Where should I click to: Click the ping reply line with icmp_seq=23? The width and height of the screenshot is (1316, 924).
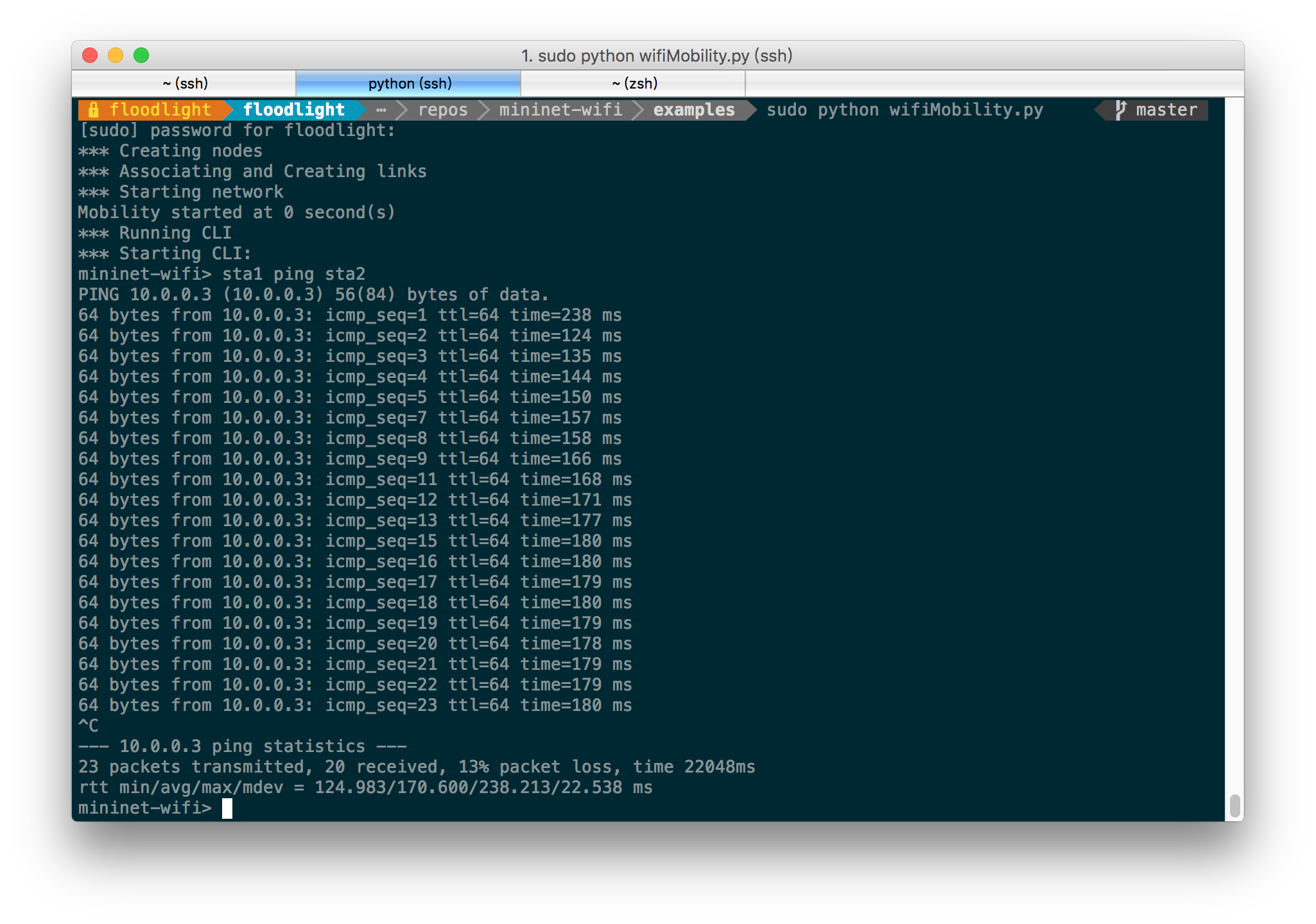355,705
